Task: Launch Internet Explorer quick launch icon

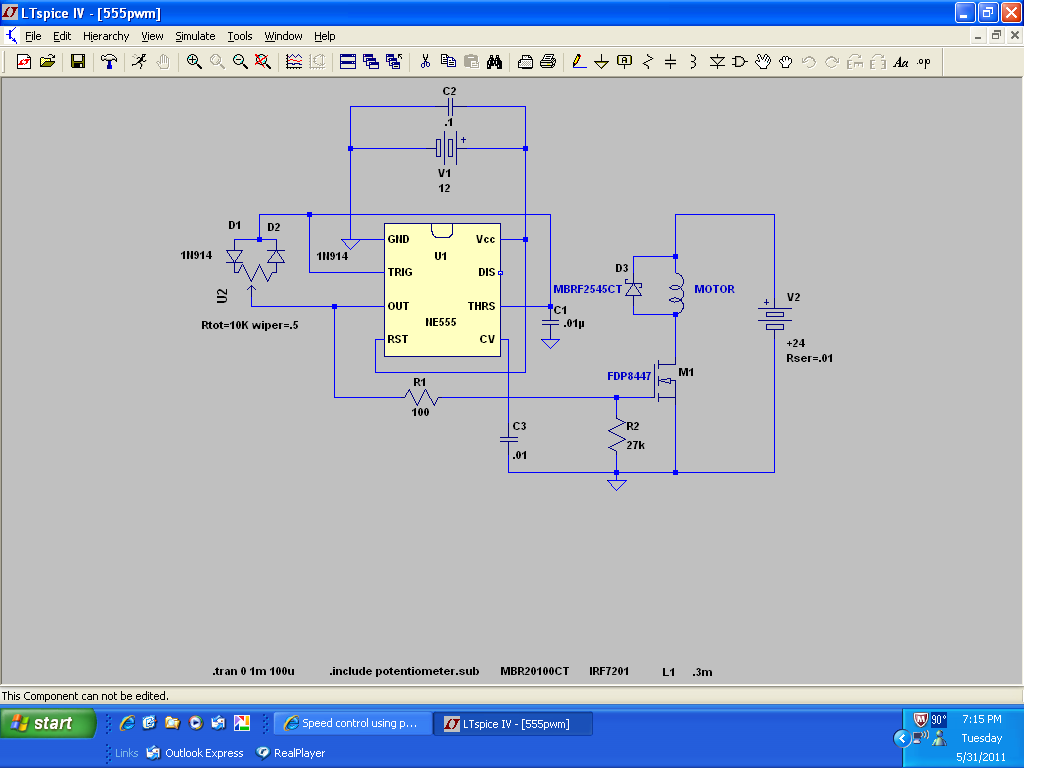Action: 127,723
